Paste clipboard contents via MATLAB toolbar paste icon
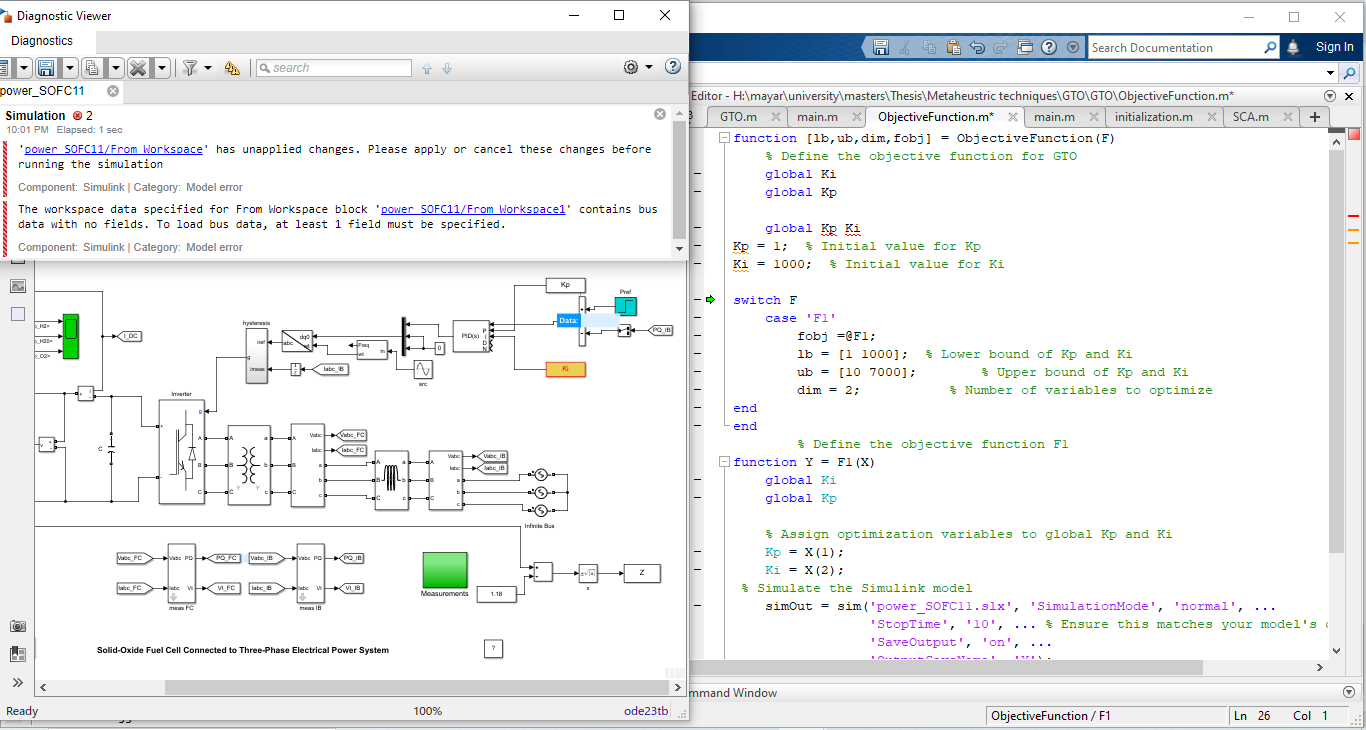This screenshot has height=730, width=1366. 954,47
